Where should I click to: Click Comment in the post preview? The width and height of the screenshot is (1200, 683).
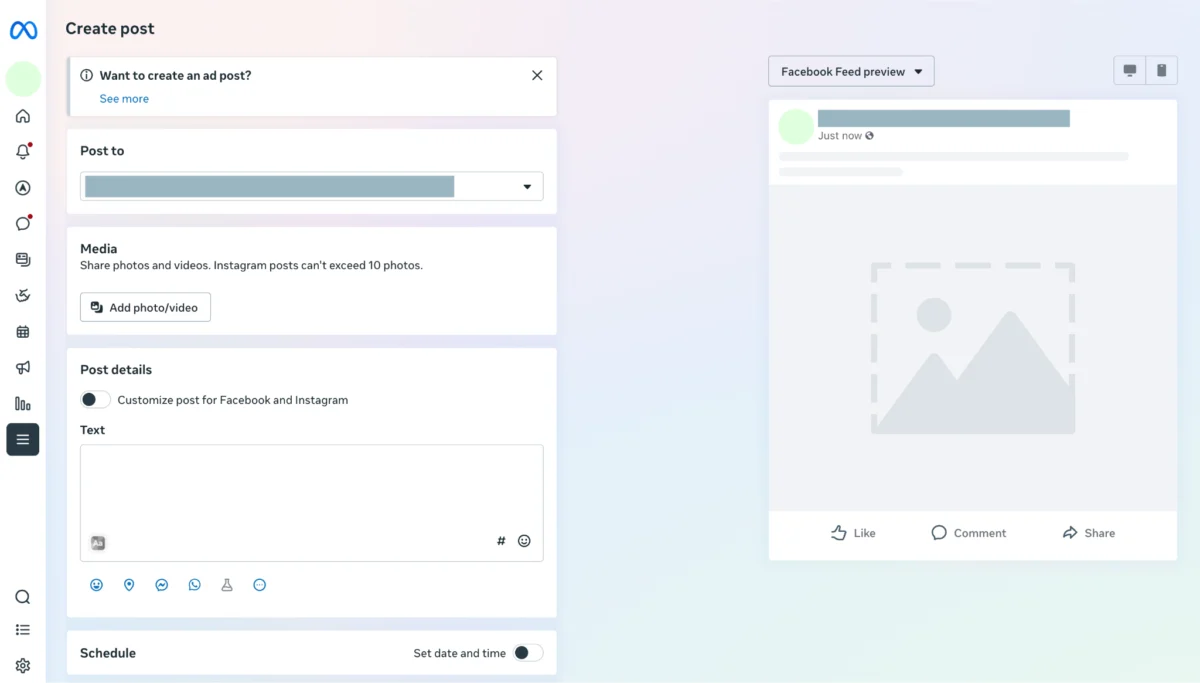[968, 533]
